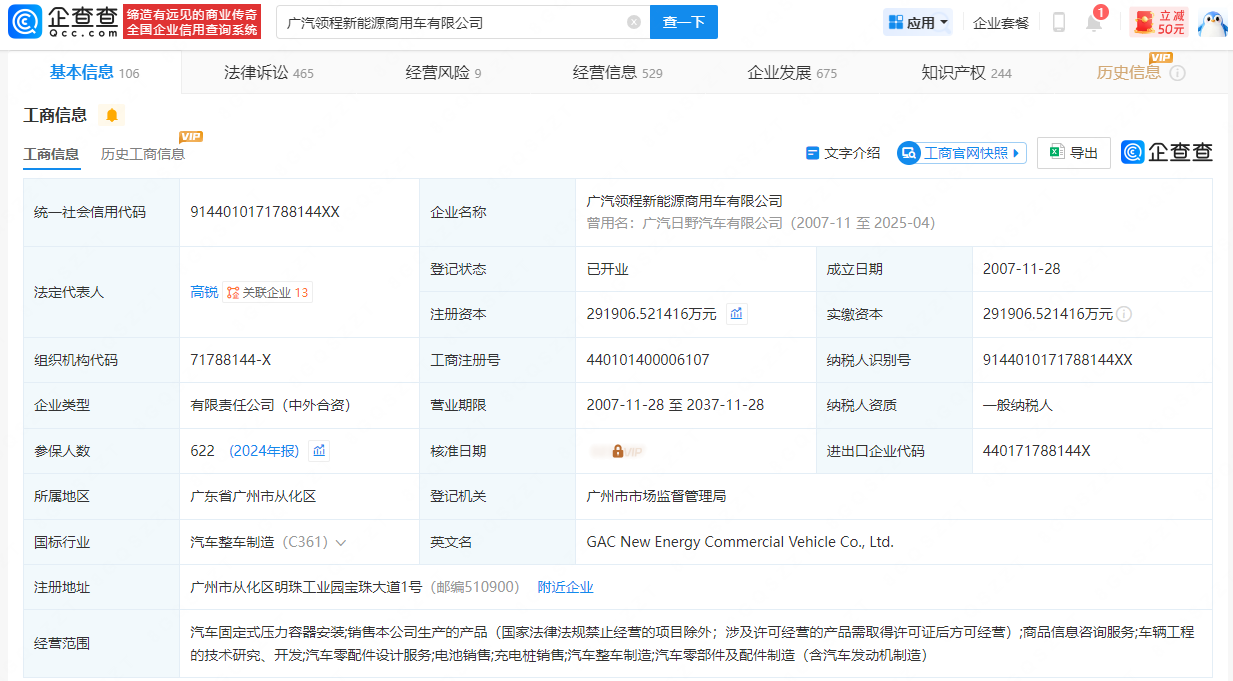Viewport: 1233px width, 681px height.
Task: Click the 导出 export button
Action: click(x=1073, y=153)
